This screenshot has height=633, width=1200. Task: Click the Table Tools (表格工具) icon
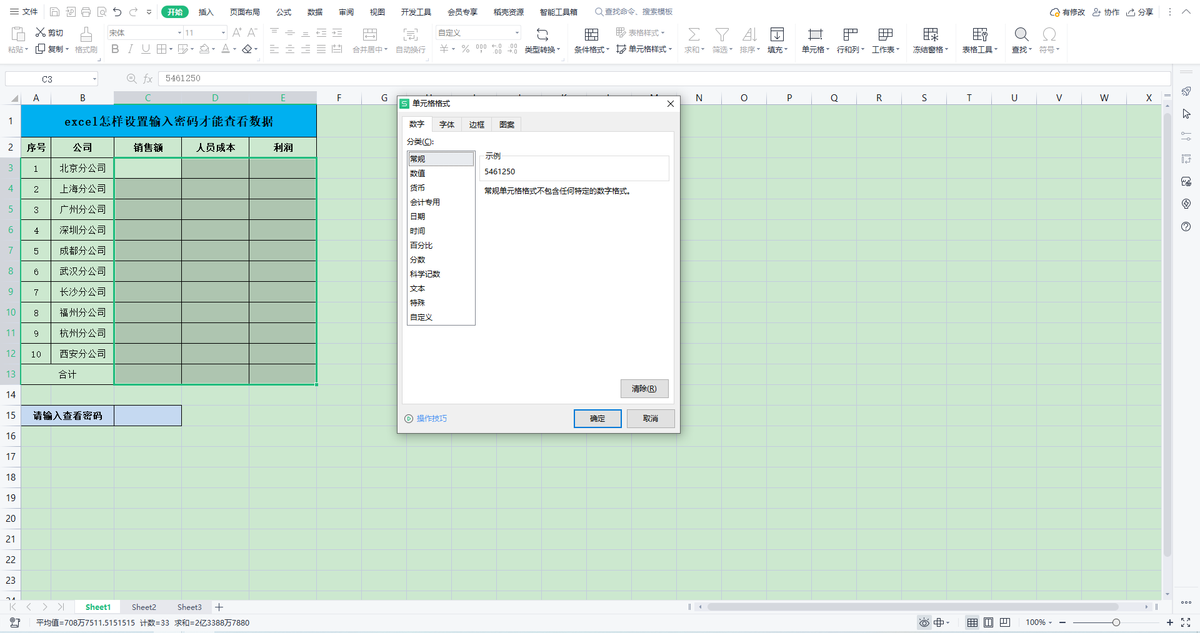(x=979, y=34)
